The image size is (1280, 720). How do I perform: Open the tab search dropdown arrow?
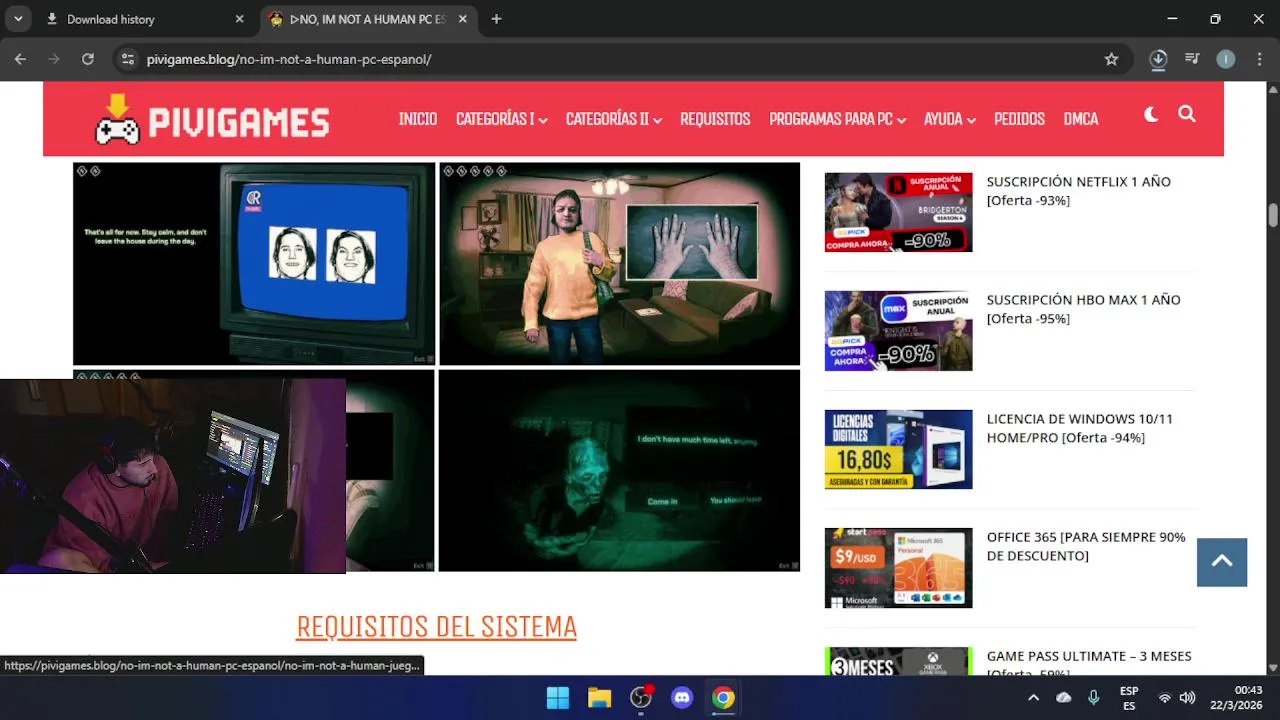pyautogui.click(x=18, y=19)
